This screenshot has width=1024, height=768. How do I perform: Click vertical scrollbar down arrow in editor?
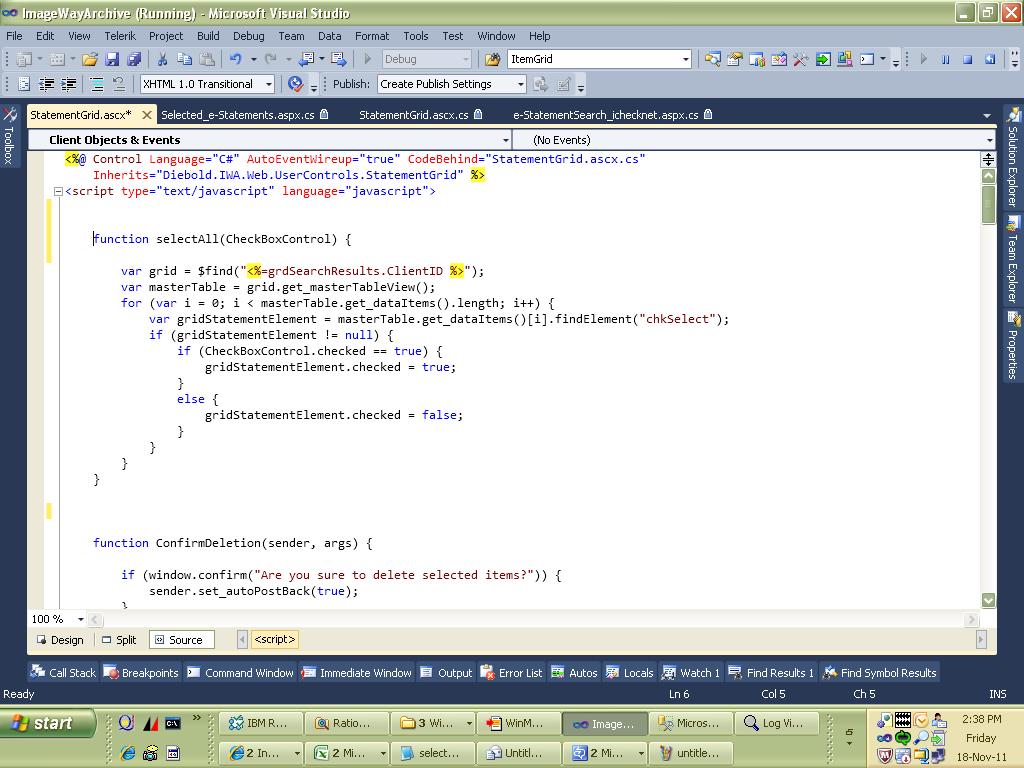989,600
